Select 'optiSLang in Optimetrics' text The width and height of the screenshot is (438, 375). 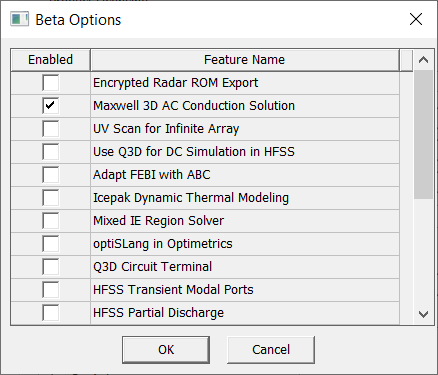[x=163, y=244]
